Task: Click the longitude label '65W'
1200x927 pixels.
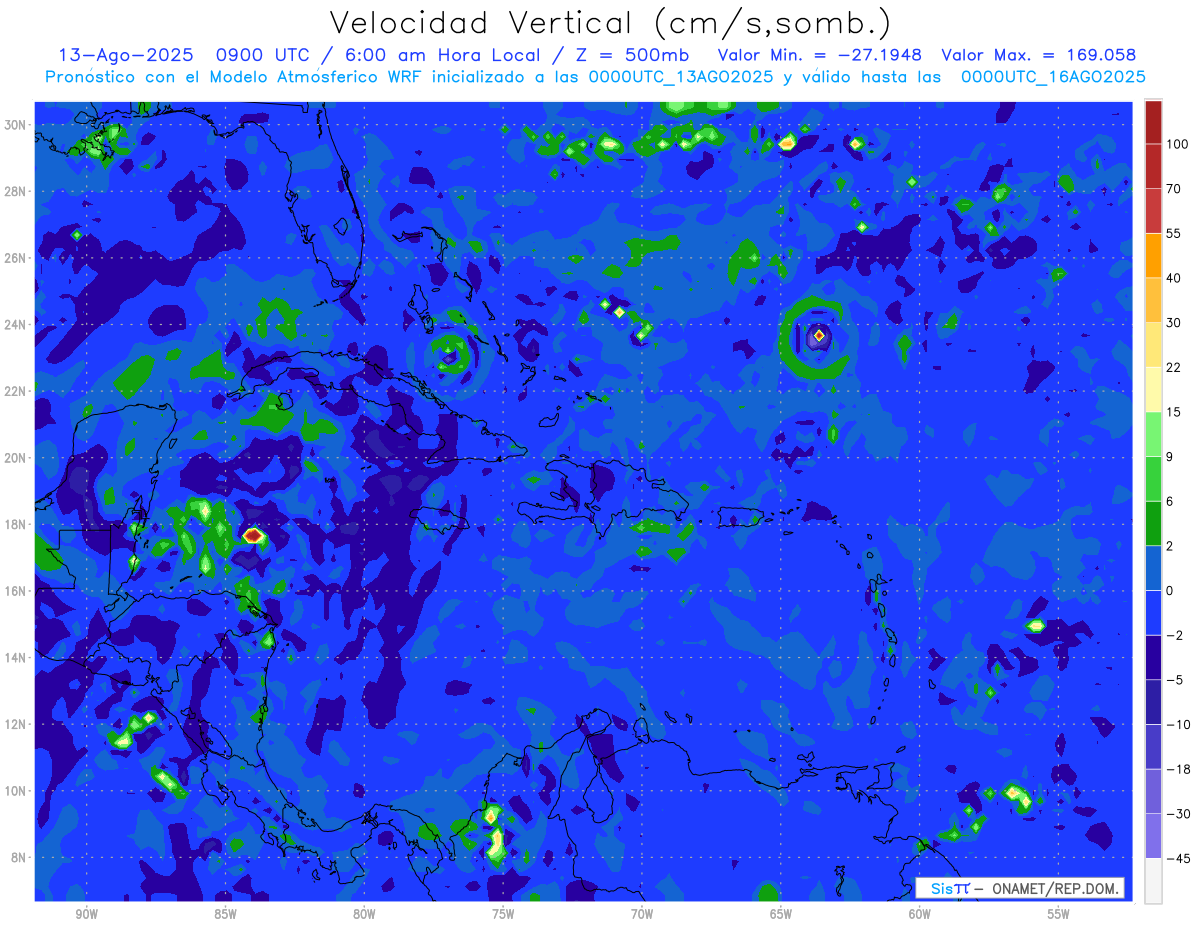Action: click(x=781, y=914)
